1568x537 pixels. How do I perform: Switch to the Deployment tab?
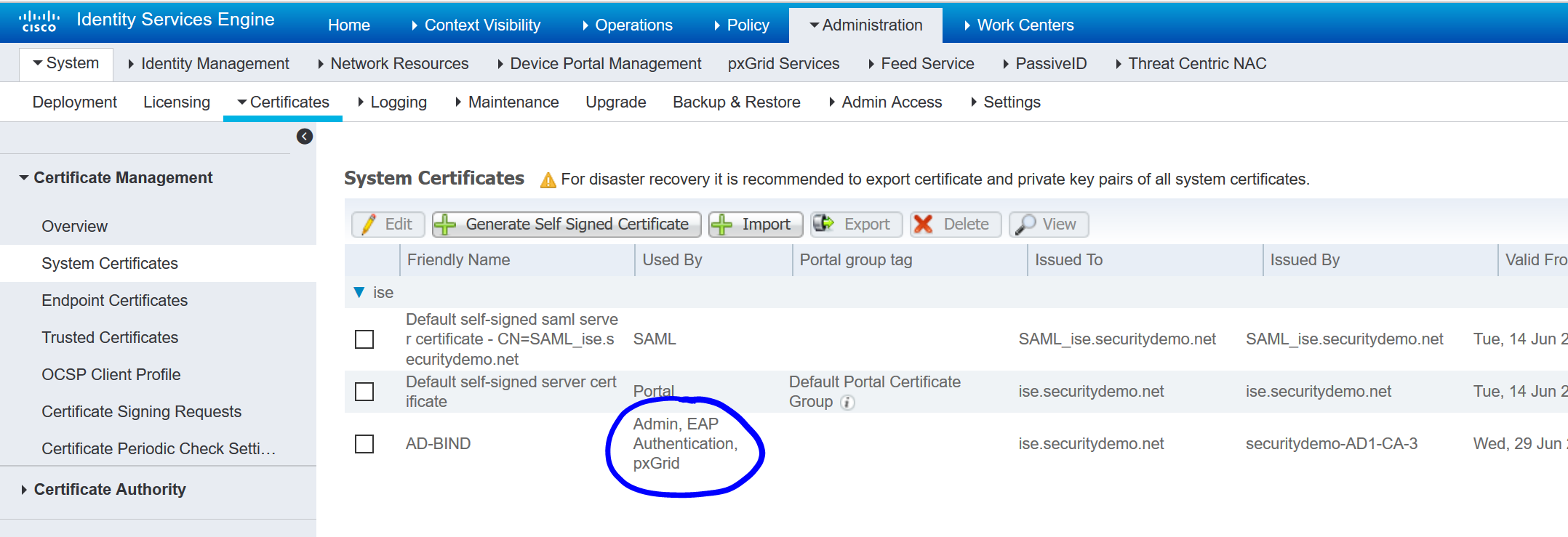tap(75, 102)
